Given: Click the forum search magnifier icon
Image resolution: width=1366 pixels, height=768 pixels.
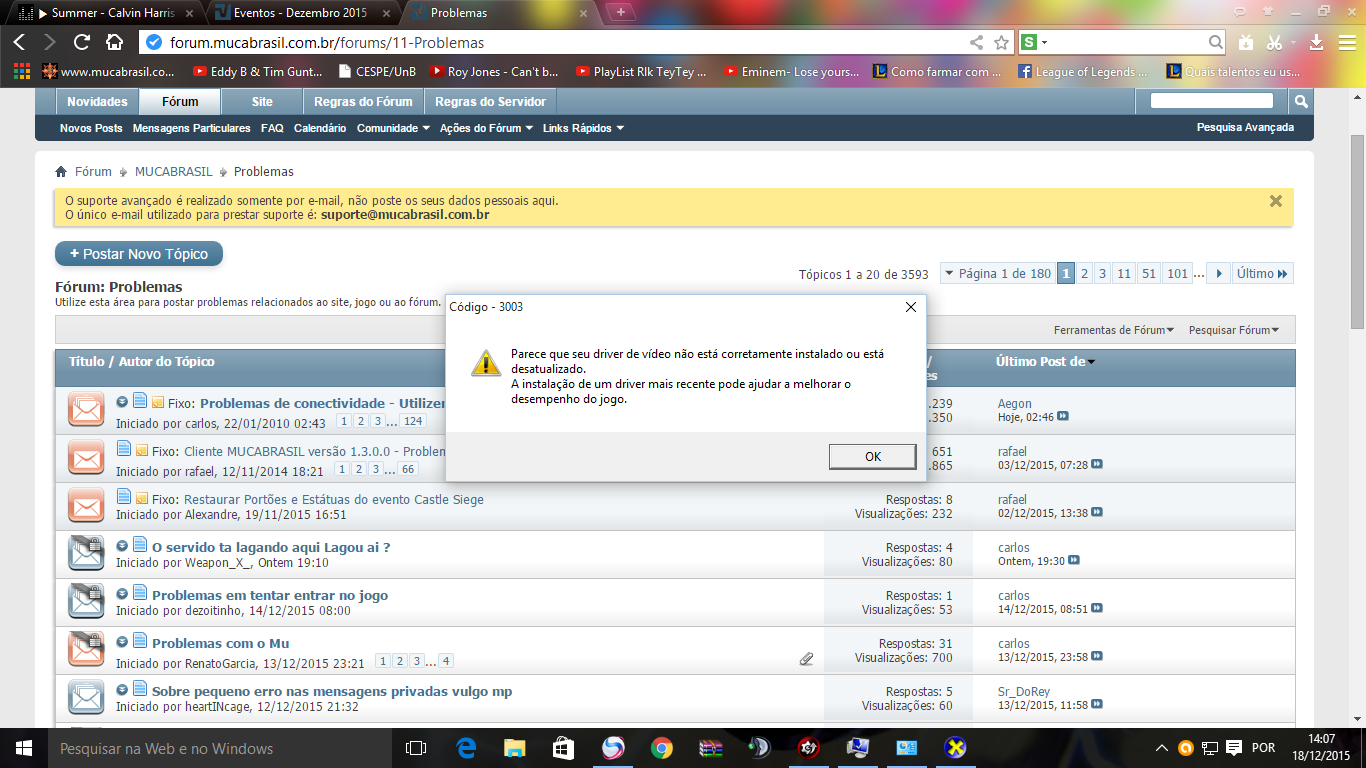Looking at the screenshot, I should [1300, 101].
